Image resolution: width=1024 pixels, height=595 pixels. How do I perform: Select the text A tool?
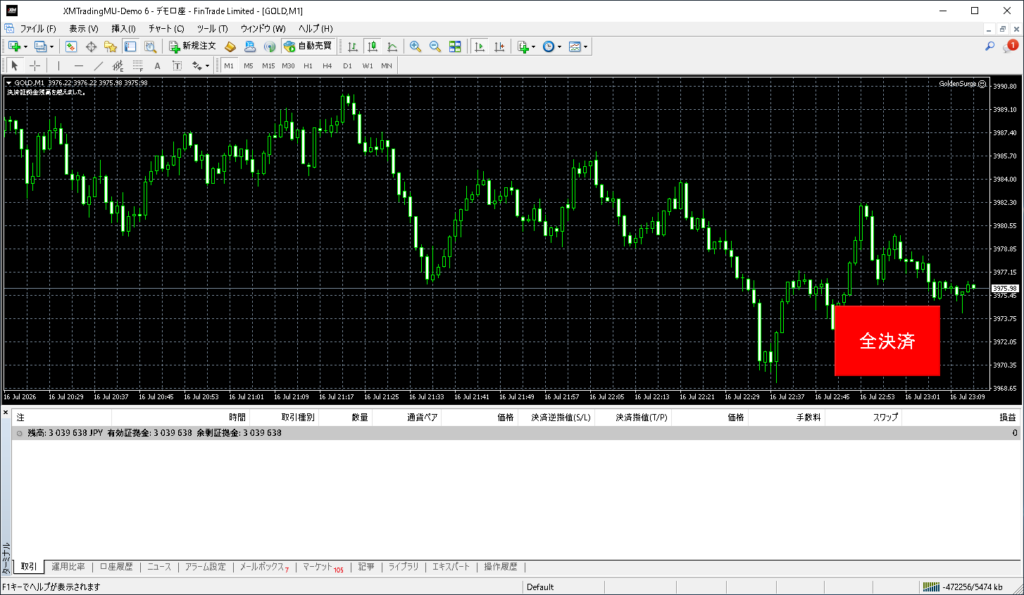(157, 65)
